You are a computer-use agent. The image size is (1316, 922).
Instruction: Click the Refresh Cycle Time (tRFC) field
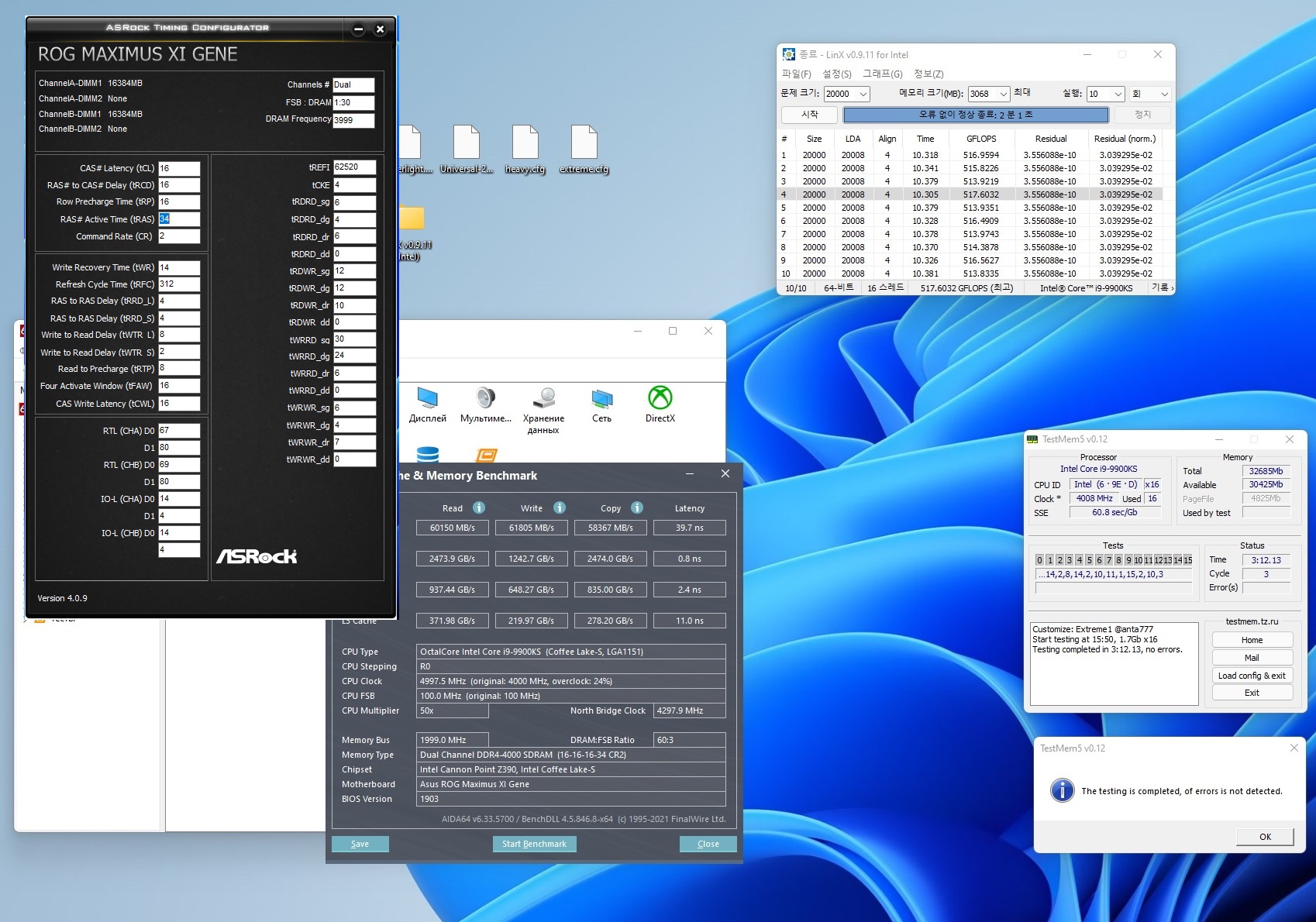tap(179, 284)
